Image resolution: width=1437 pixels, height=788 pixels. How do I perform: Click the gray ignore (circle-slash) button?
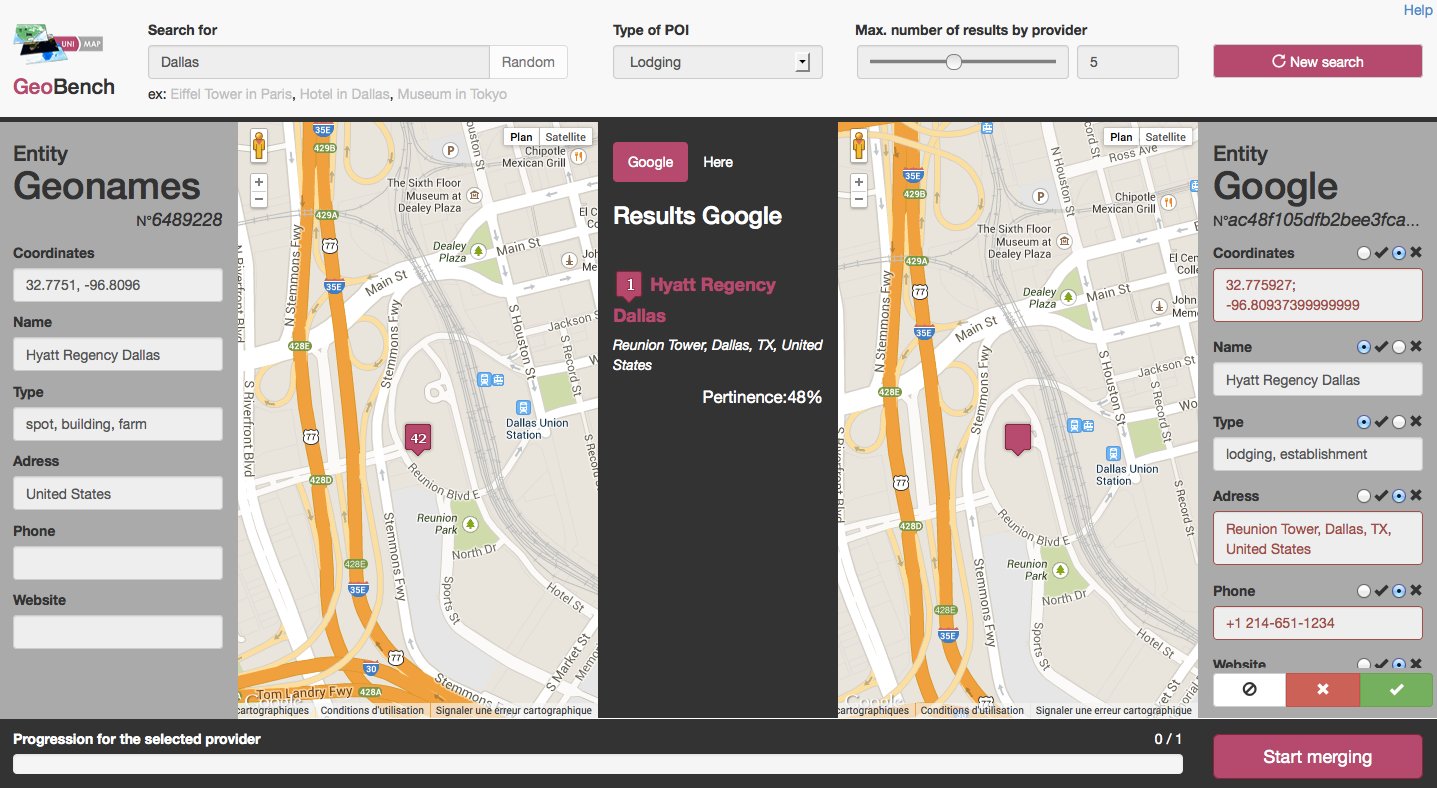point(1249,690)
